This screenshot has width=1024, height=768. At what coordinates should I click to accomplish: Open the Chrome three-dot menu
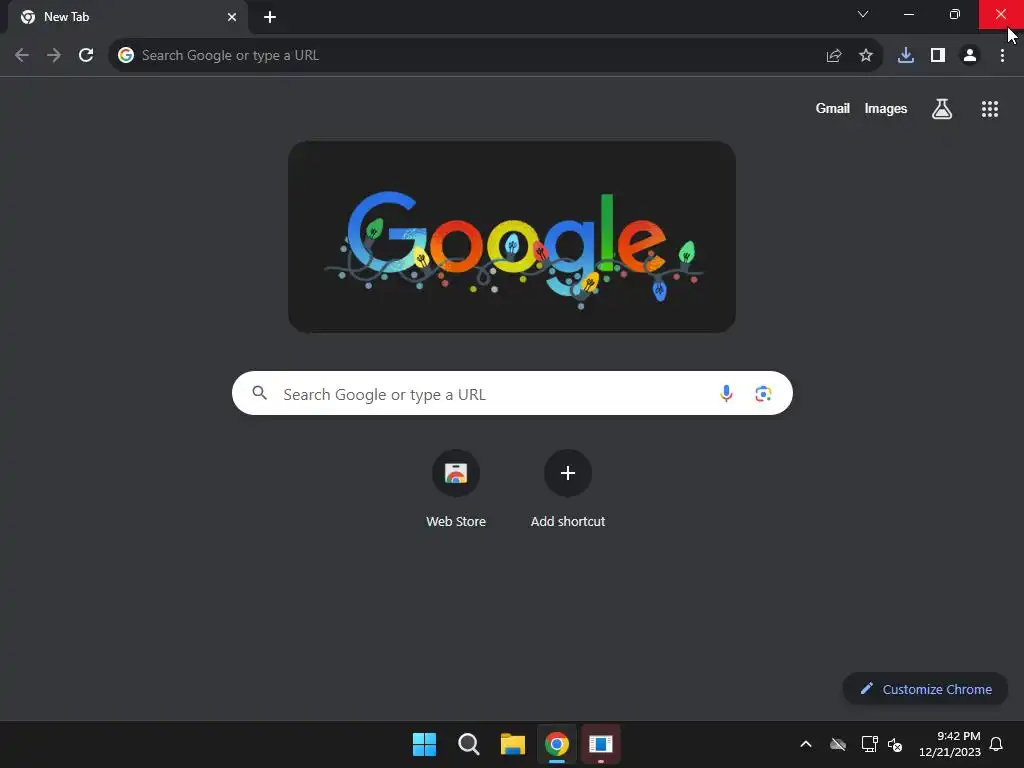(1002, 56)
